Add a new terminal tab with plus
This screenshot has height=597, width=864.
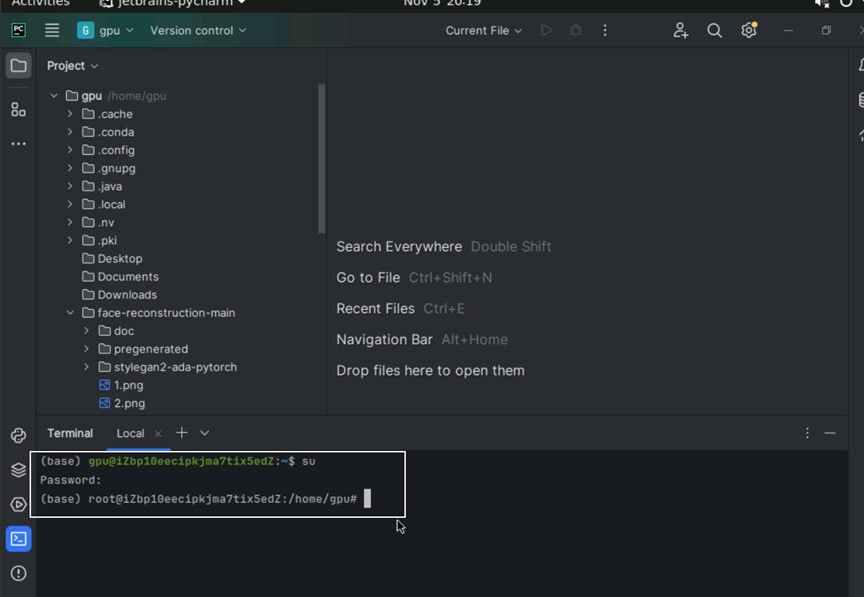tap(181, 433)
